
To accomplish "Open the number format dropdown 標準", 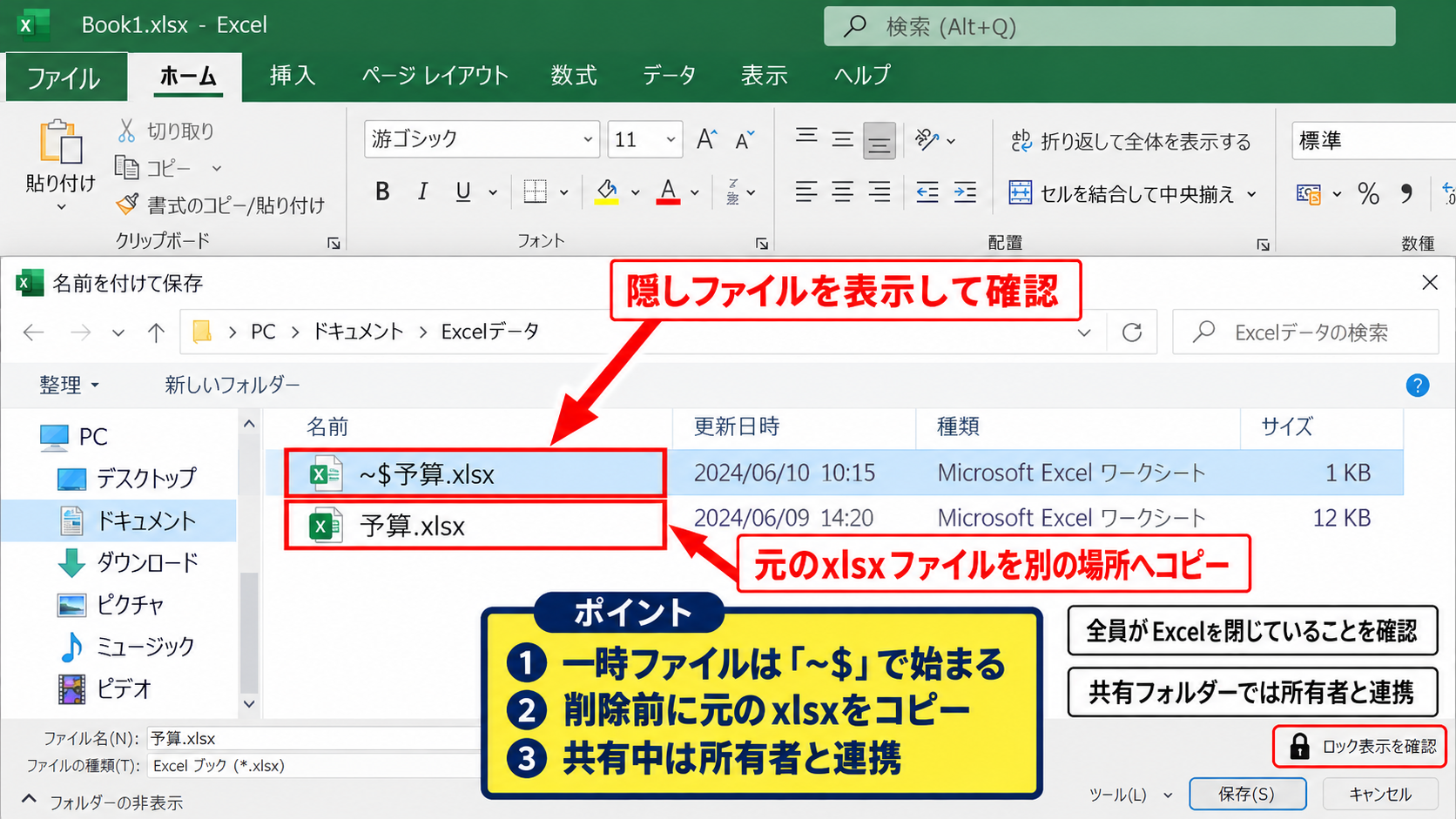I will (x=1373, y=140).
